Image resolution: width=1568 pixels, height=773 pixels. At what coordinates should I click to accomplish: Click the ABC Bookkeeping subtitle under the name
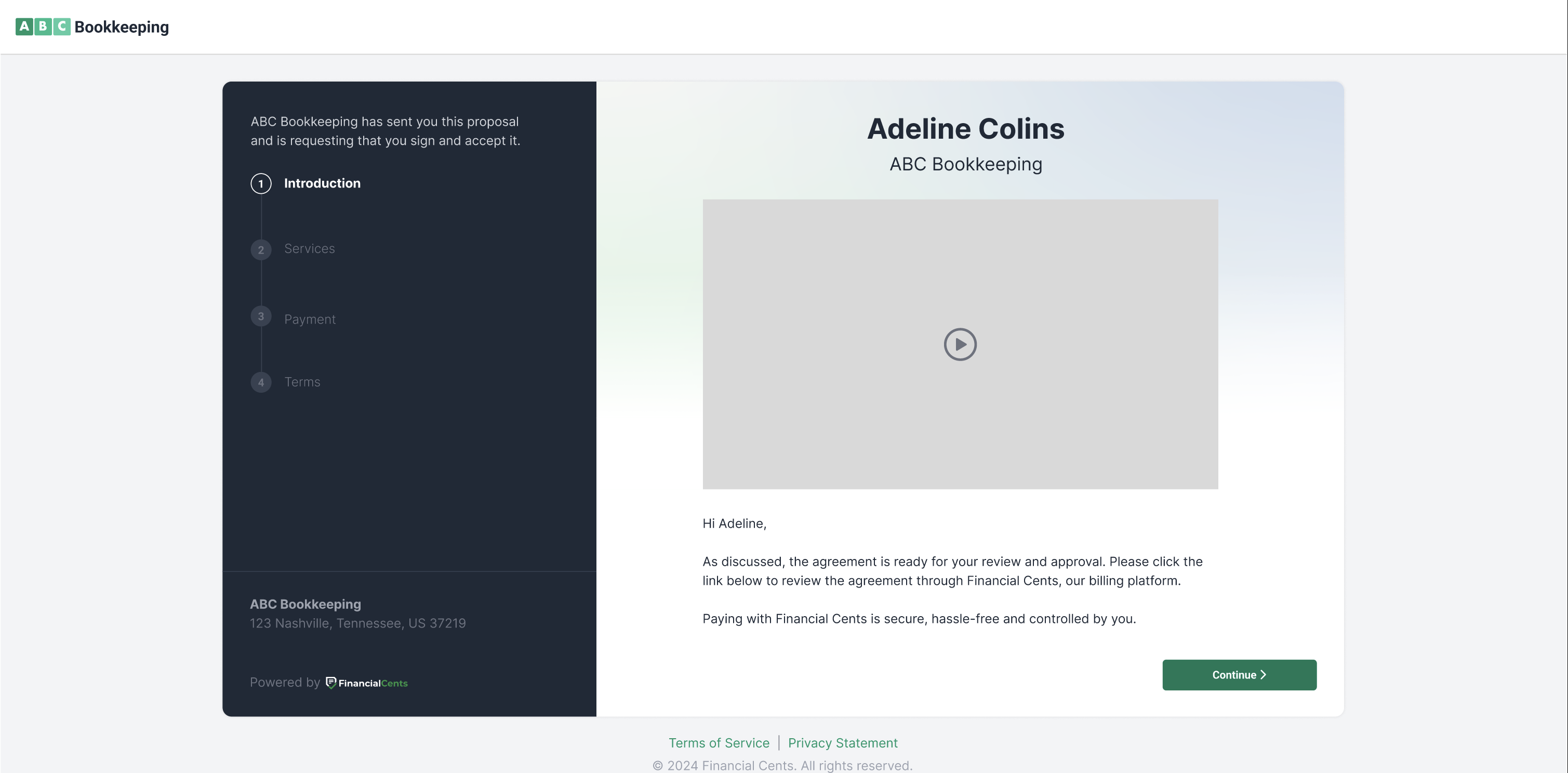click(965, 164)
